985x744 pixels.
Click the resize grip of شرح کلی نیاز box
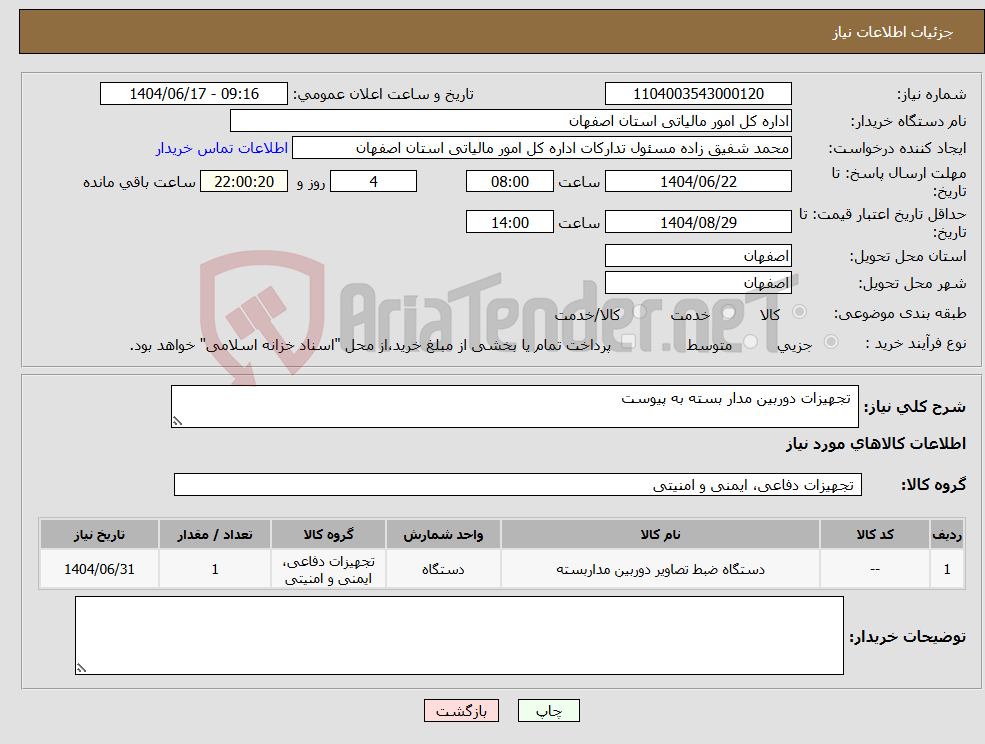click(177, 421)
